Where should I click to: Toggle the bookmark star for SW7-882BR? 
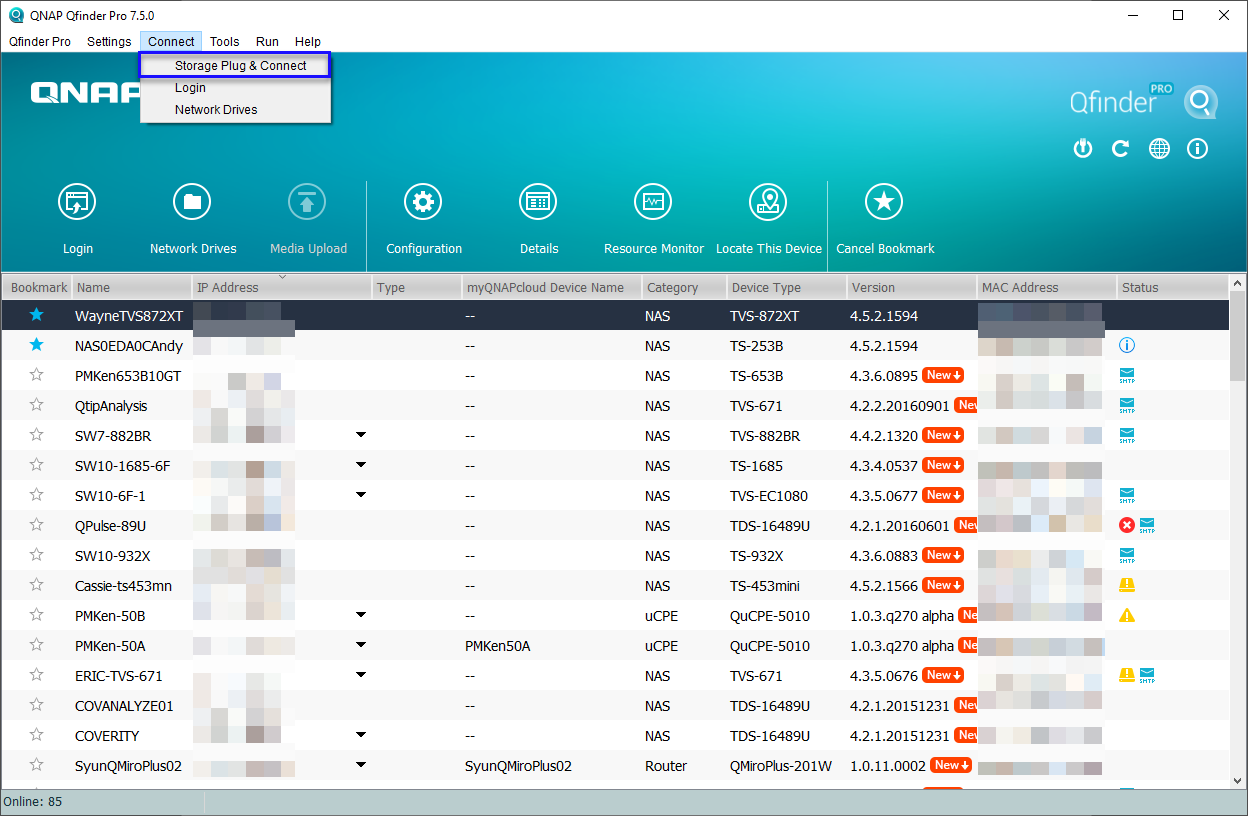point(37,435)
